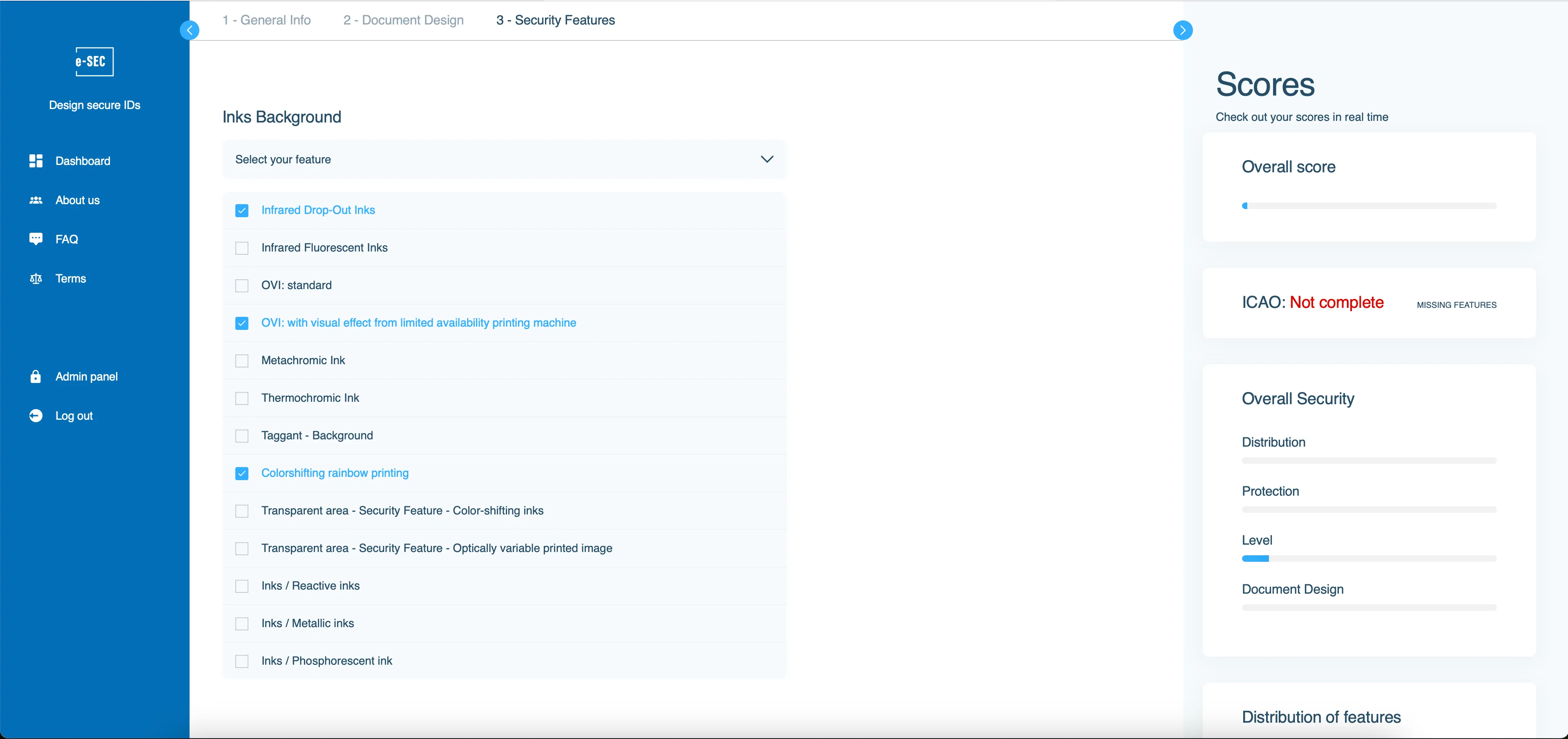The width and height of the screenshot is (1568, 739).
Task: Click the Dashboard grid icon
Action: 36,160
